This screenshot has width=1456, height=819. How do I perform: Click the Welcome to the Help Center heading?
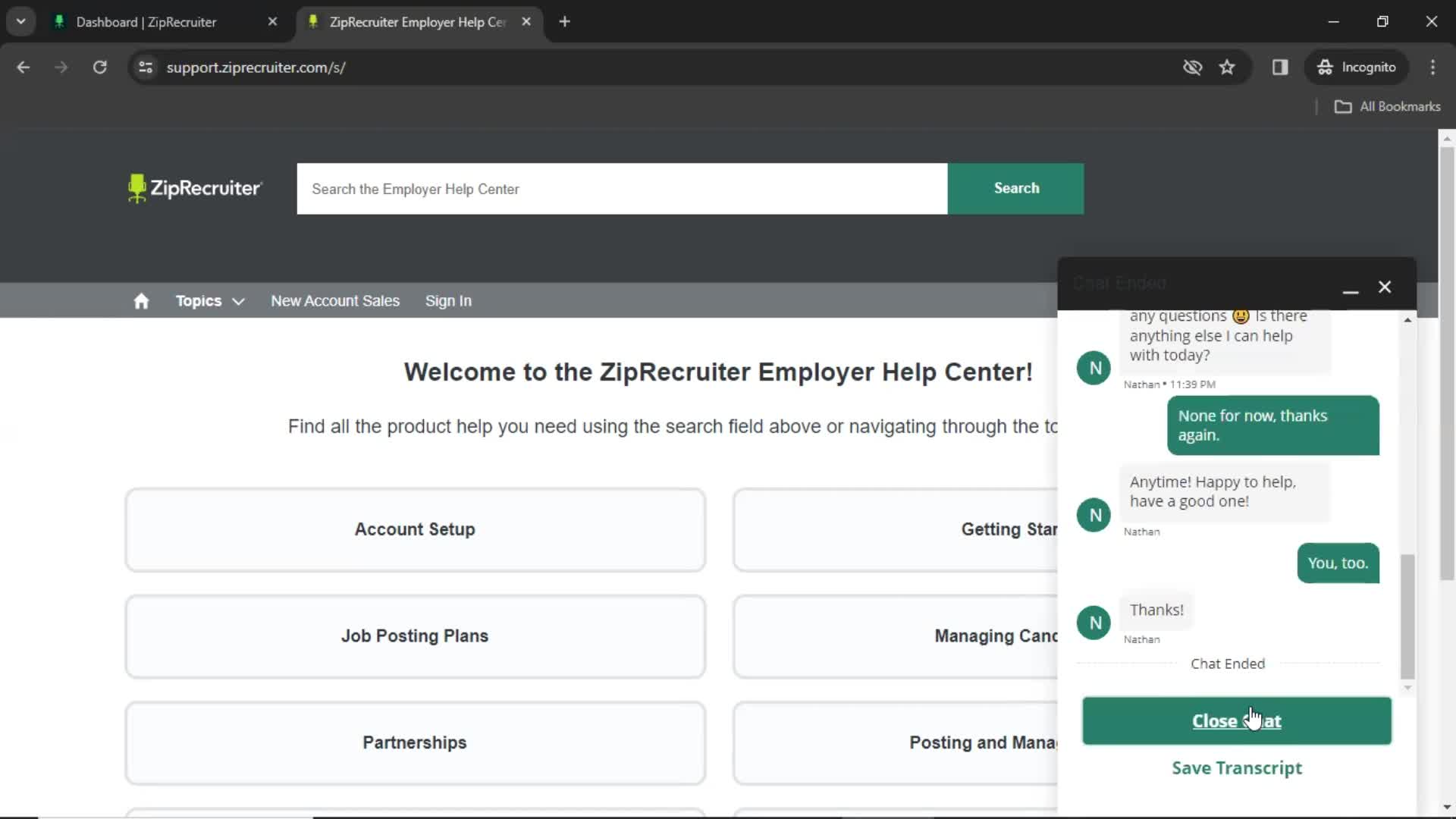click(x=718, y=372)
